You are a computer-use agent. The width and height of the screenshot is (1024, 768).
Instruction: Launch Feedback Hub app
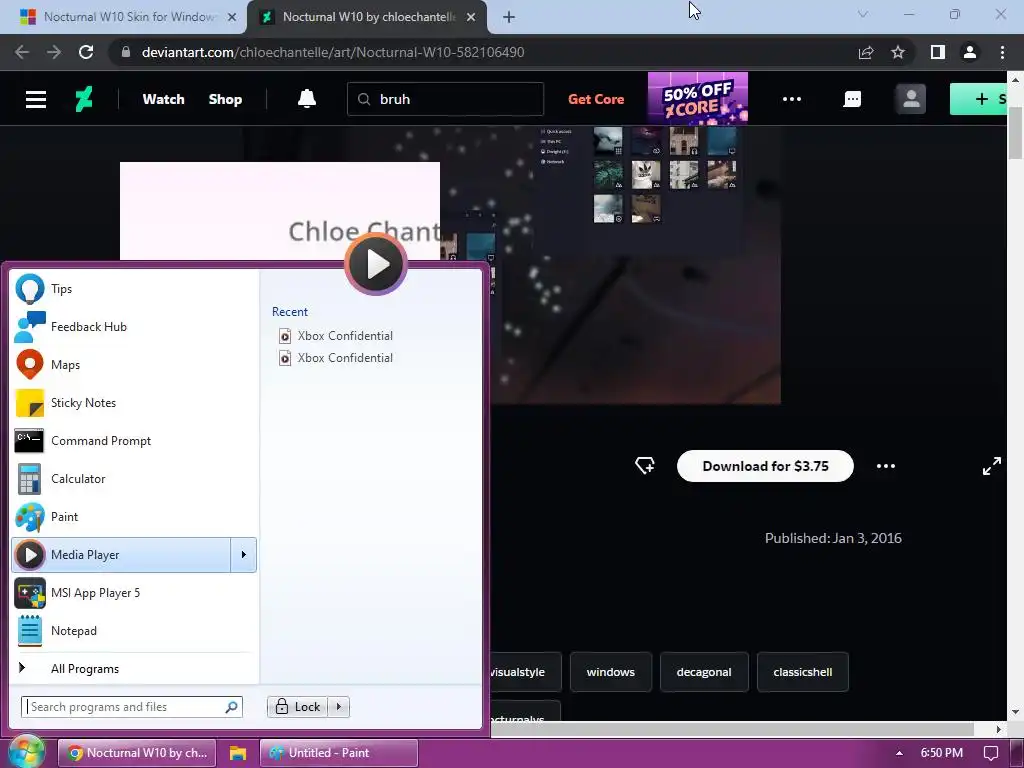pyautogui.click(x=134, y=327)
